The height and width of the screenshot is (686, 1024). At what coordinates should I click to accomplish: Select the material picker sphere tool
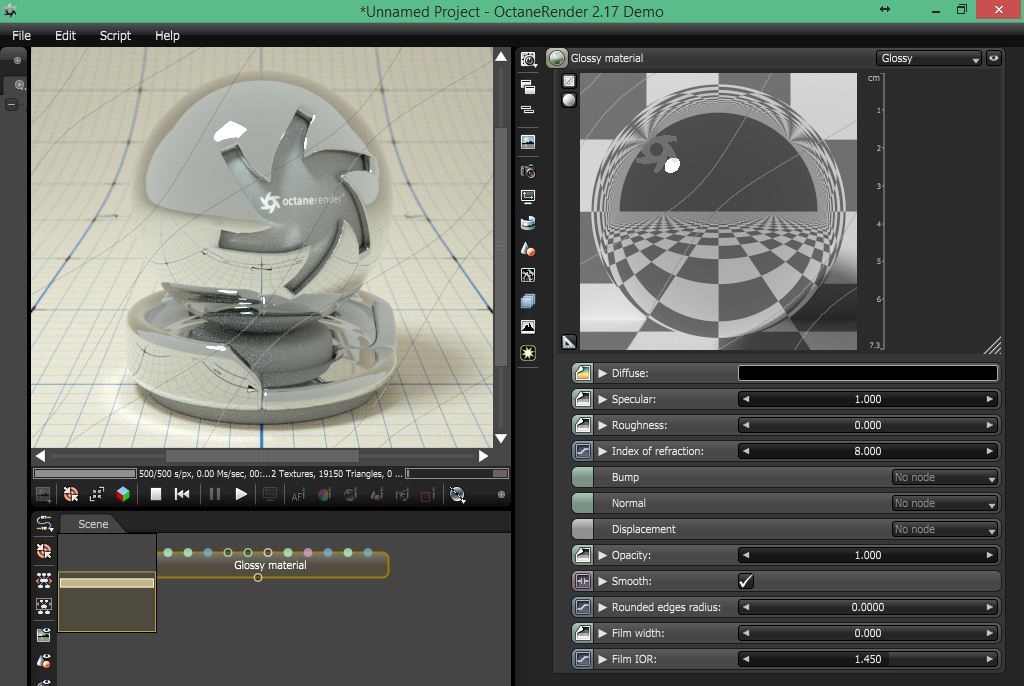(x=350, y=495)
